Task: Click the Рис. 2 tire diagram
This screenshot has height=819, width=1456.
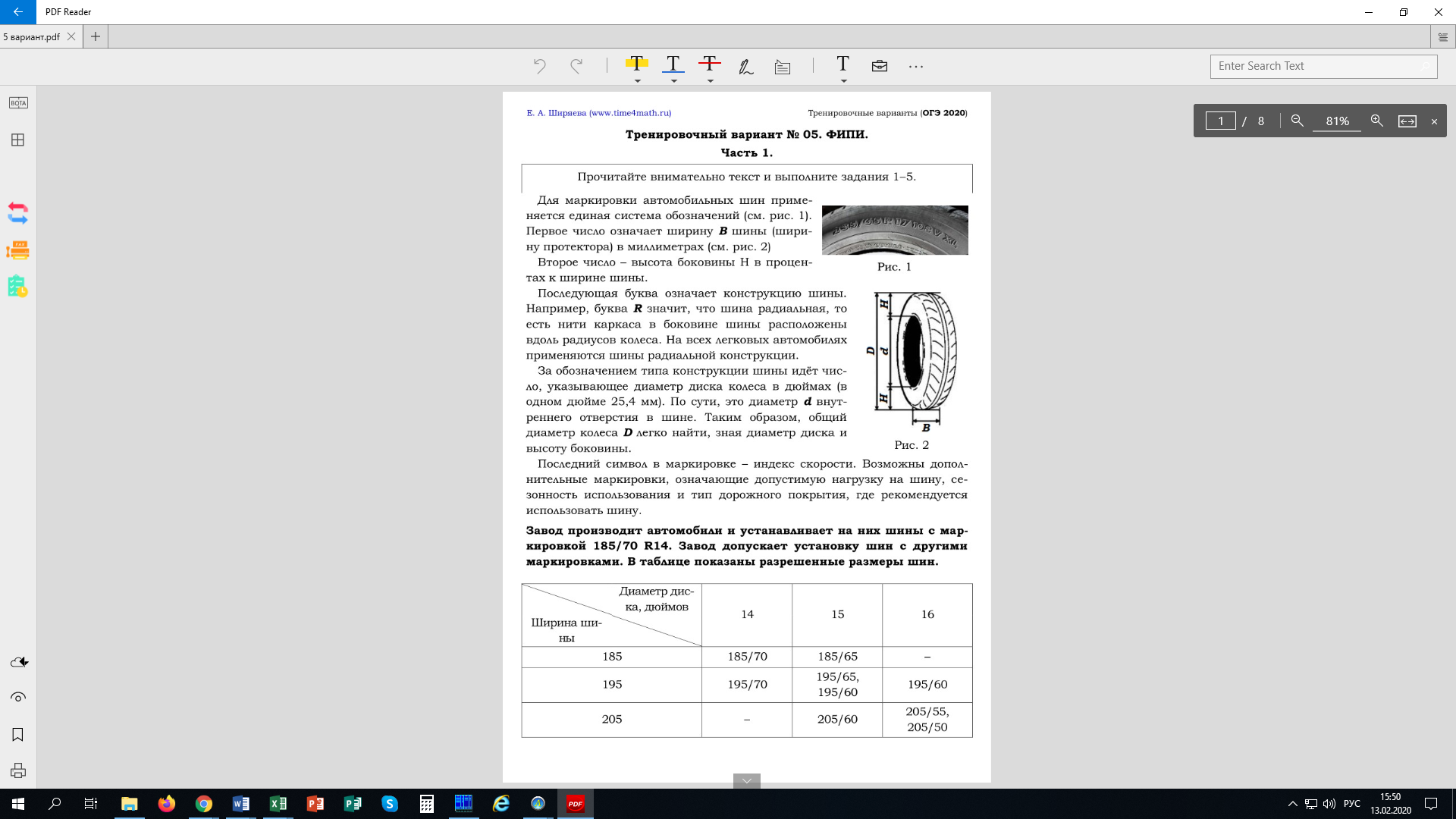Action: pyautogui.click(x=912, y=362)
